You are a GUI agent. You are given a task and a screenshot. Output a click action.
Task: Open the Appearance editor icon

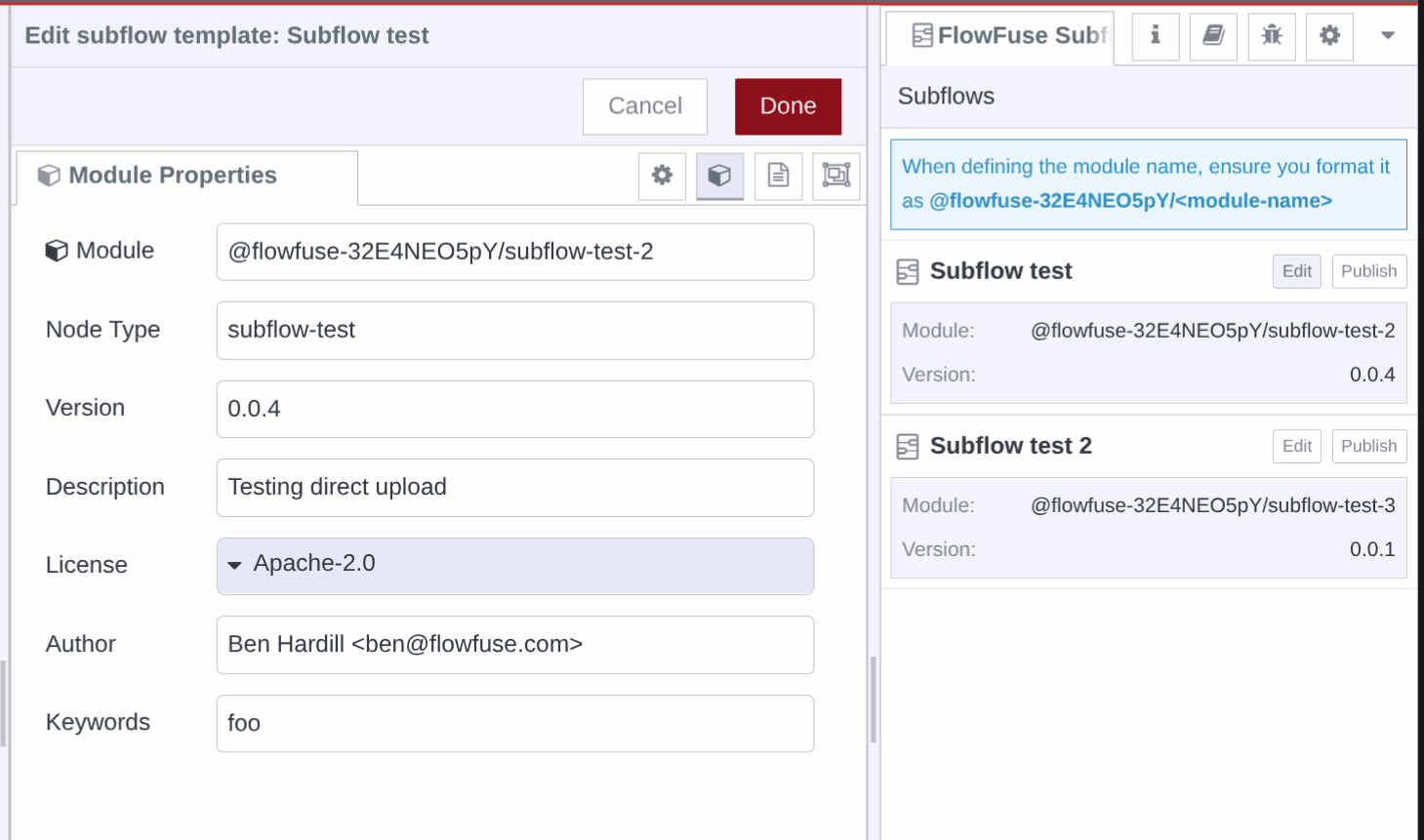pyautogui.click(x=834, y=176)
